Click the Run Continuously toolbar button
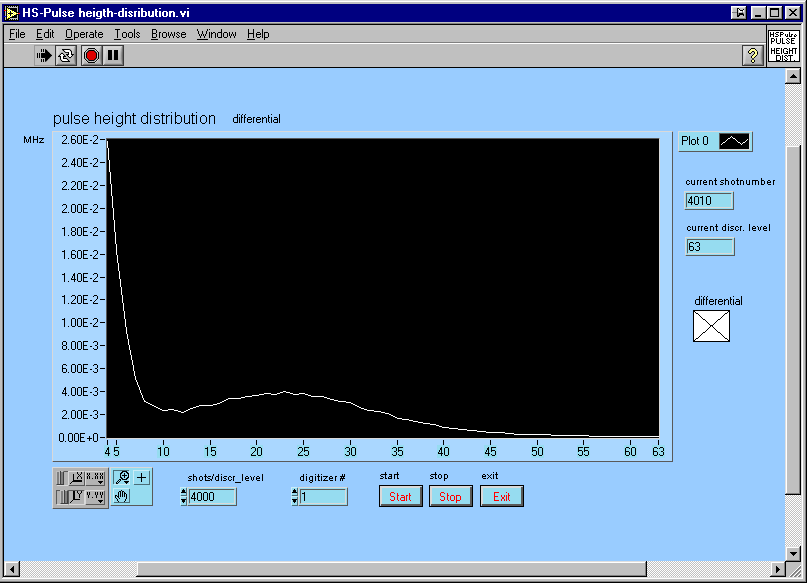This screenshot has height=583, width=807. (66, 55)
